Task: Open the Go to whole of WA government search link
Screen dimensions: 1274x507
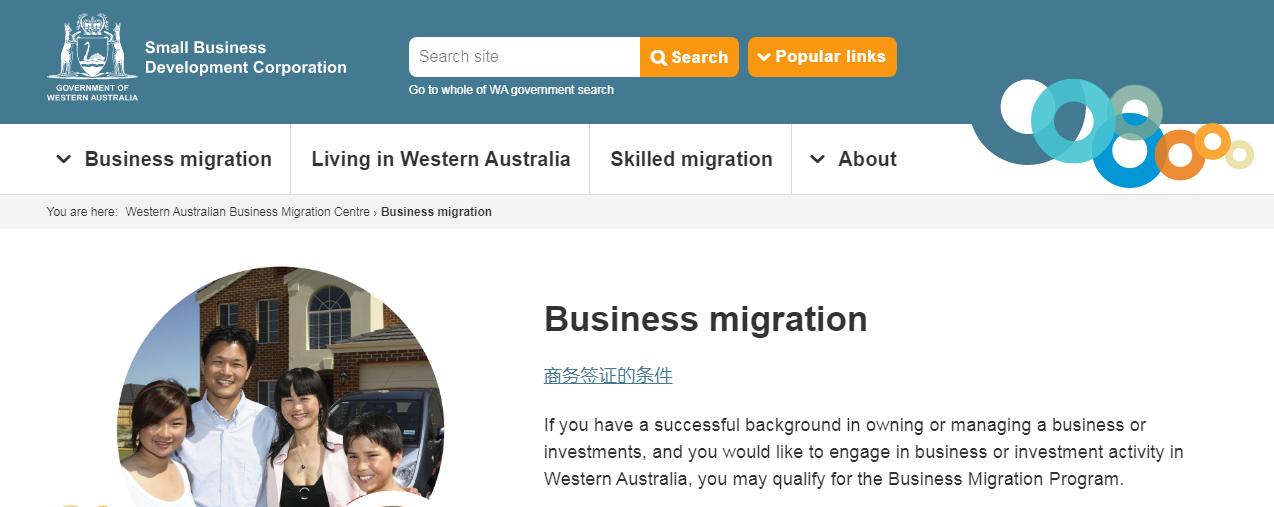Action: (511, 90)
